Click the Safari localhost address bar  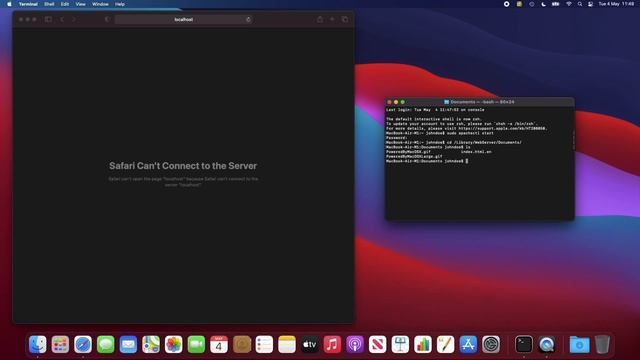click(x=183, y=19)
